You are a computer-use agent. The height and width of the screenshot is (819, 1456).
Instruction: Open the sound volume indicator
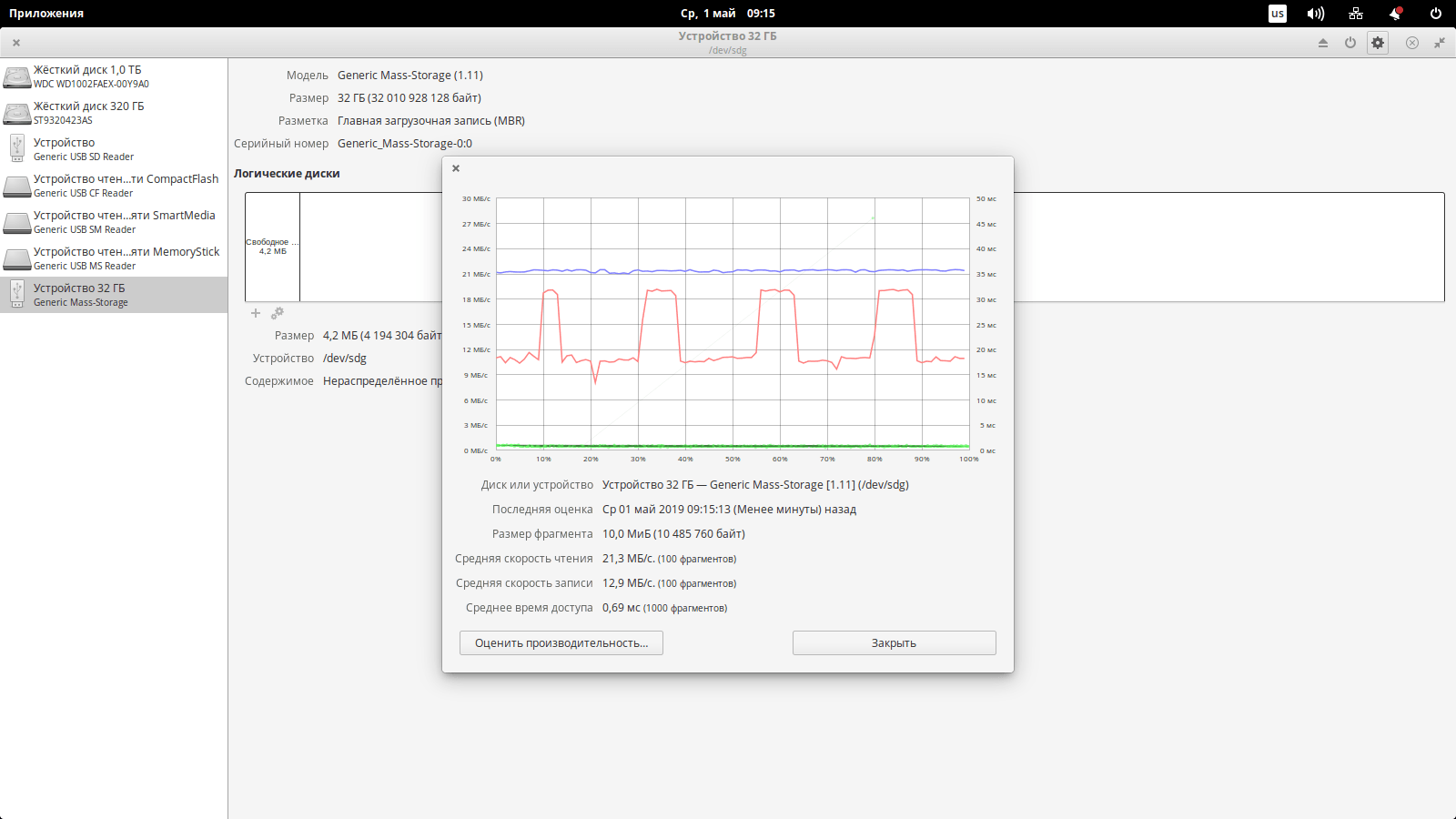(x=1316, y=14)
